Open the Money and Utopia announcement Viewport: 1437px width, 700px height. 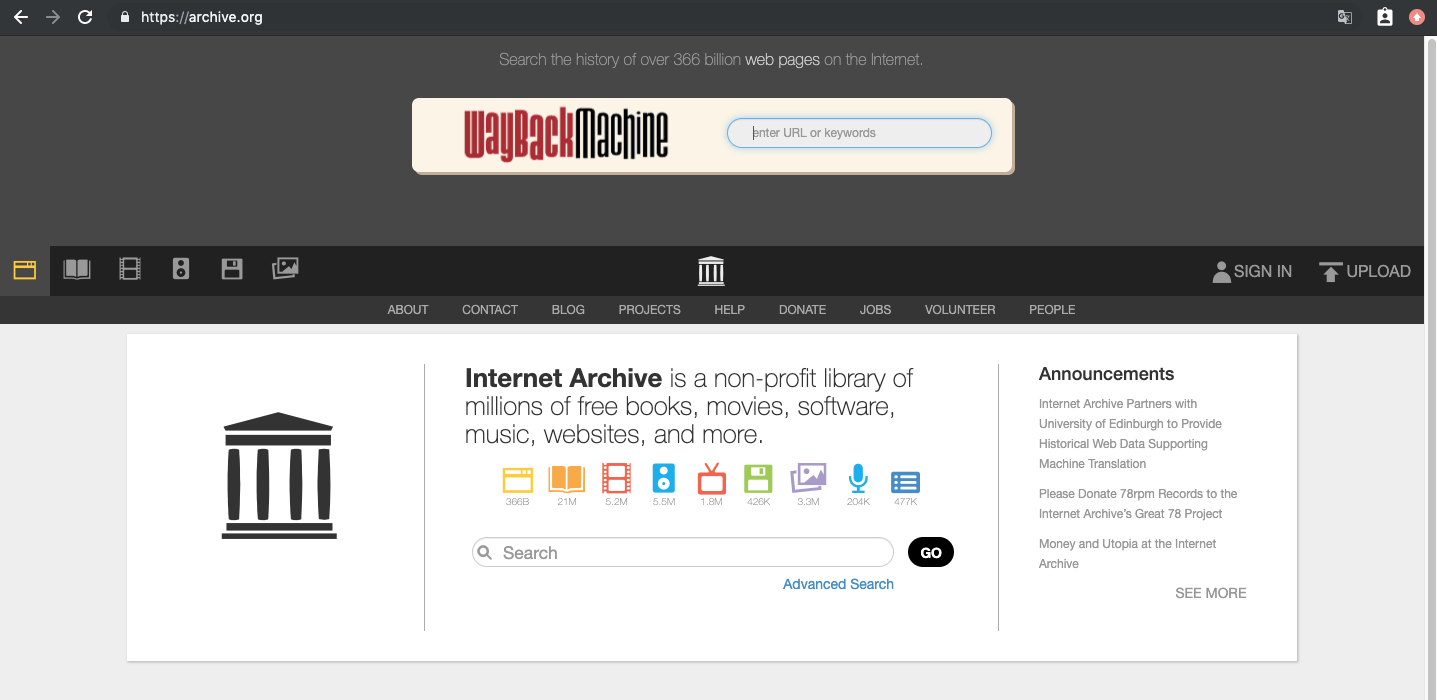(x=1128, y=554)
